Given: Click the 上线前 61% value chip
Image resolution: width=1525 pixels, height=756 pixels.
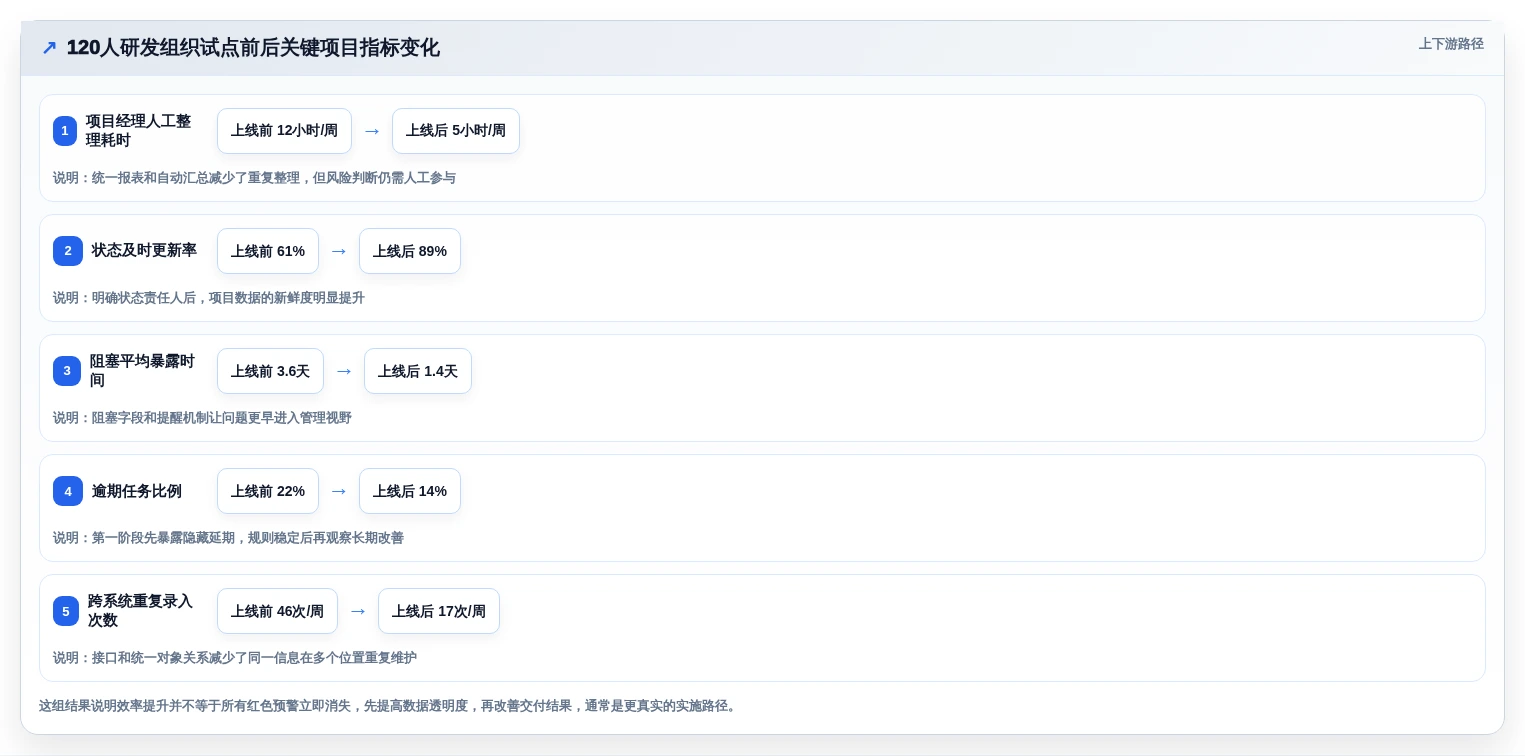Looking at the screenshot, I should click(x=268, y=251).
